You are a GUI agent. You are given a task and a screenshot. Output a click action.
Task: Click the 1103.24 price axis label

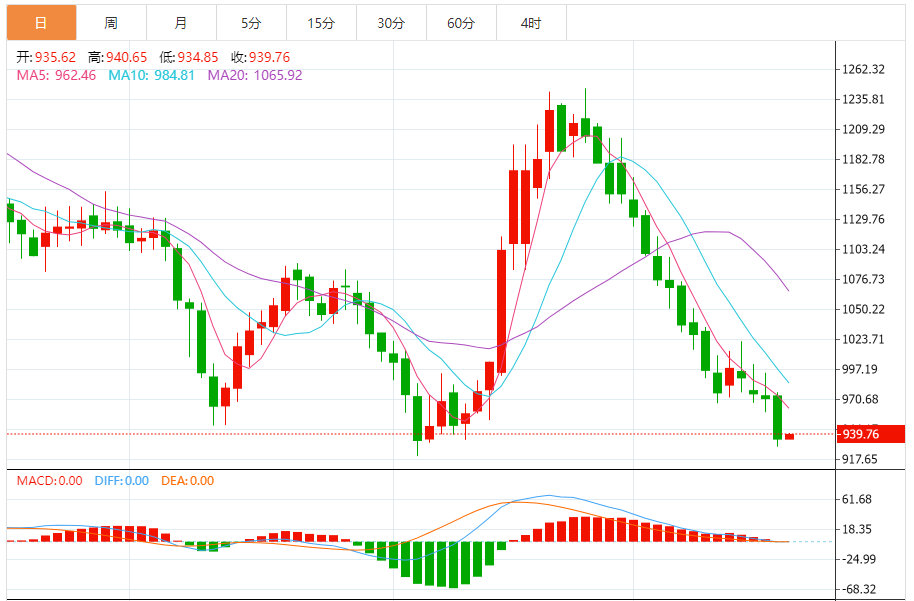[863, 249]
